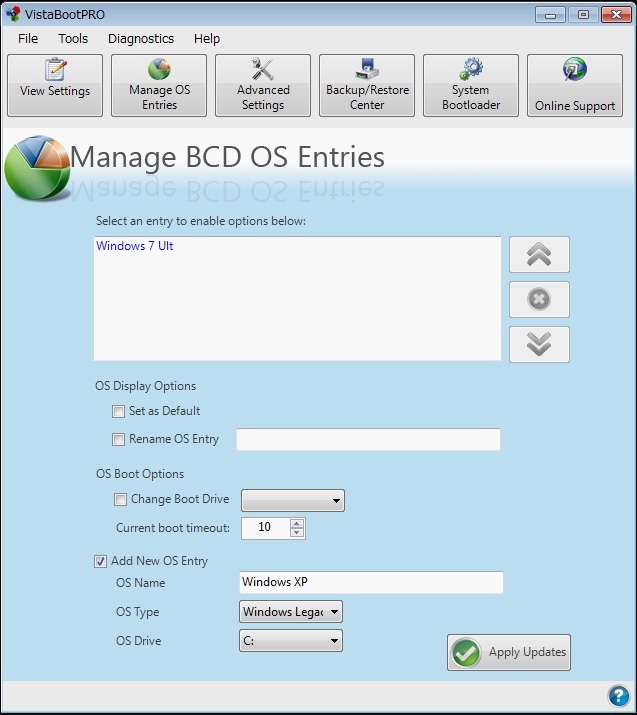Click the blue help question mark icon
Image resolution: width=637 pixels, height=715 pixels.
(x=618, y=696)
